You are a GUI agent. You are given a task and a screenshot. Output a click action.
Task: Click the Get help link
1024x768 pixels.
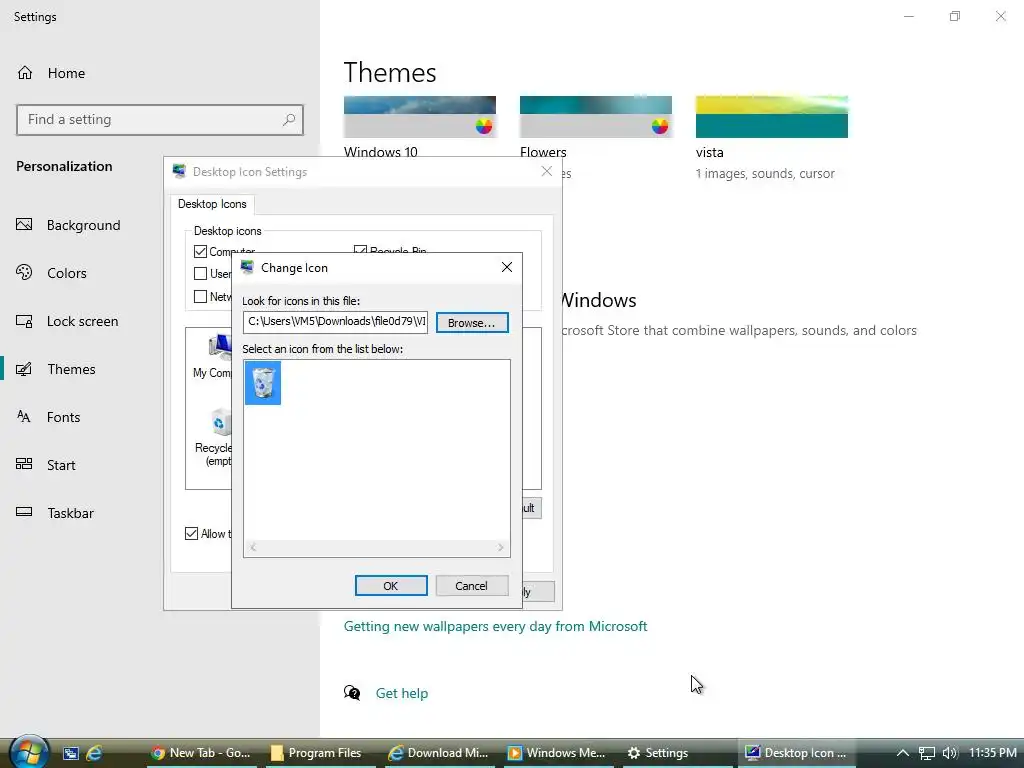coord(402,694)
